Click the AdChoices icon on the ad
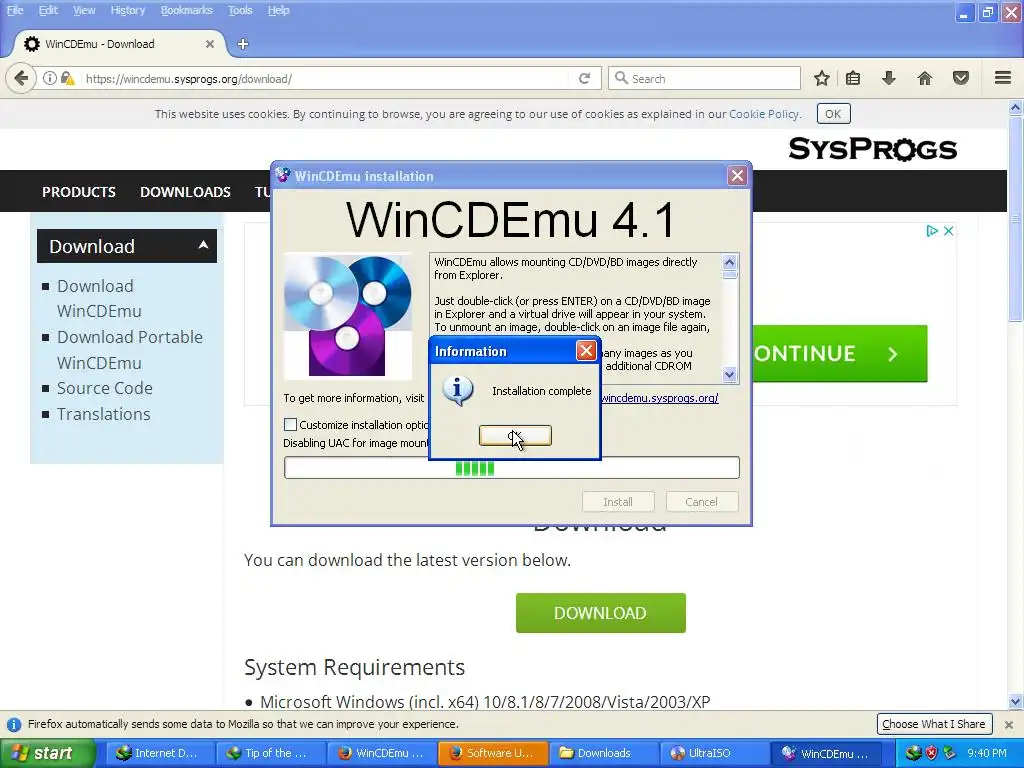 tap(932, 231)
